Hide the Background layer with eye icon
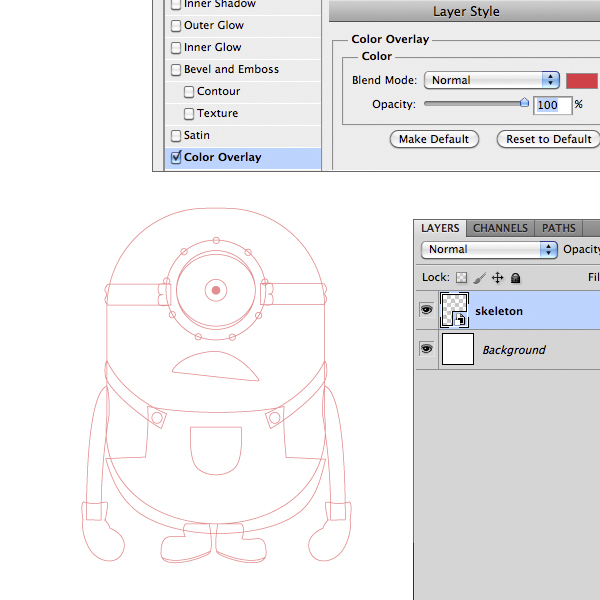Screen dimensions: 600x600 [x=426, y=349]
